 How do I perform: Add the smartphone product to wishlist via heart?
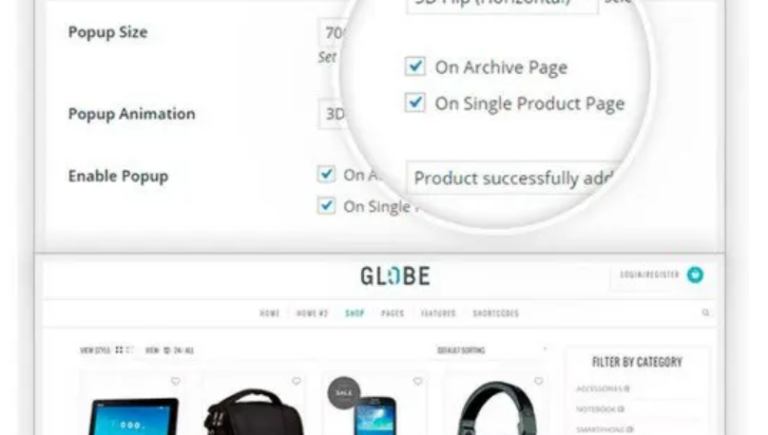(x=417, y=381)
